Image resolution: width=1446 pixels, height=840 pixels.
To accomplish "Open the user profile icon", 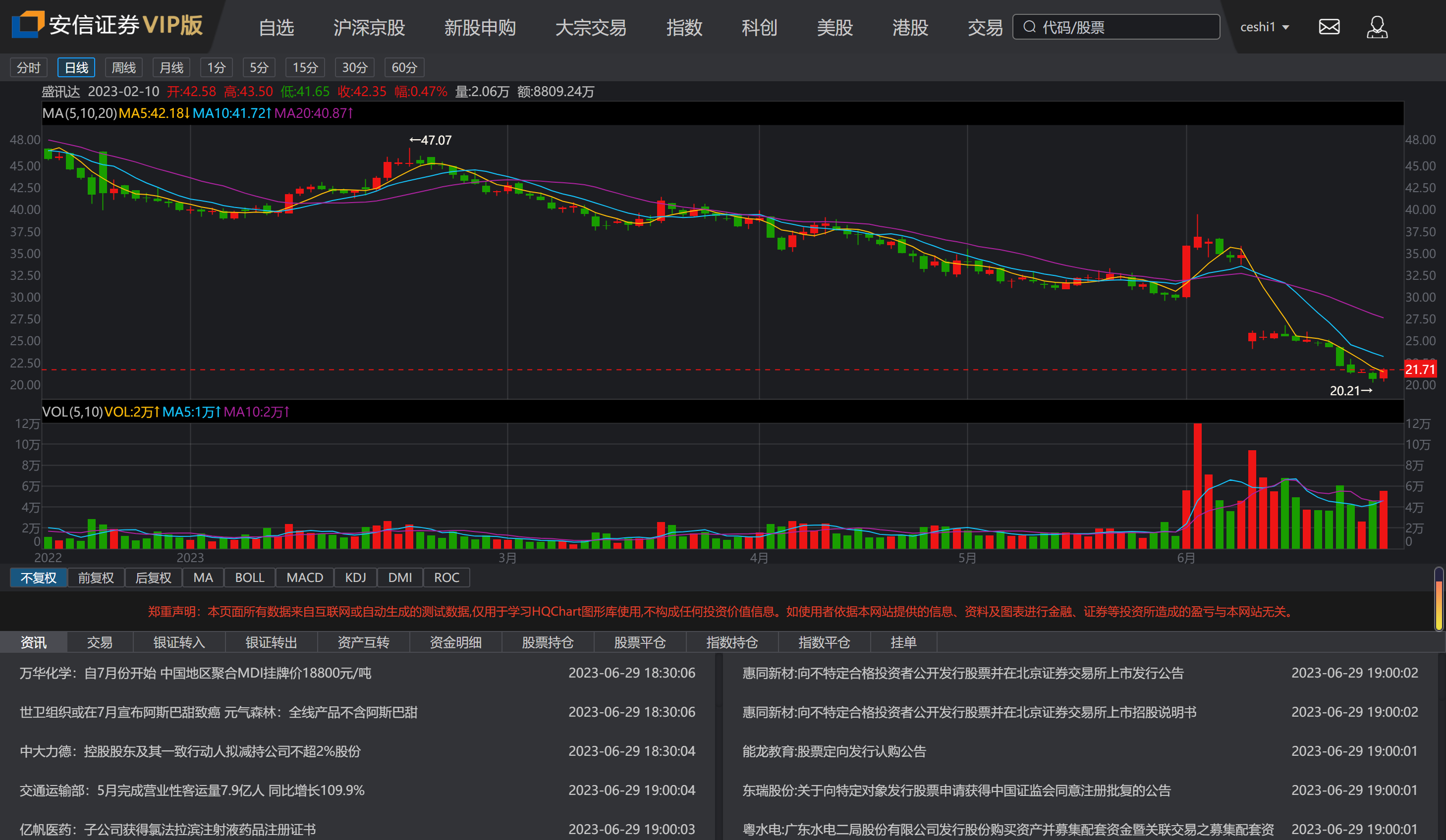I will click(1377, 27).
